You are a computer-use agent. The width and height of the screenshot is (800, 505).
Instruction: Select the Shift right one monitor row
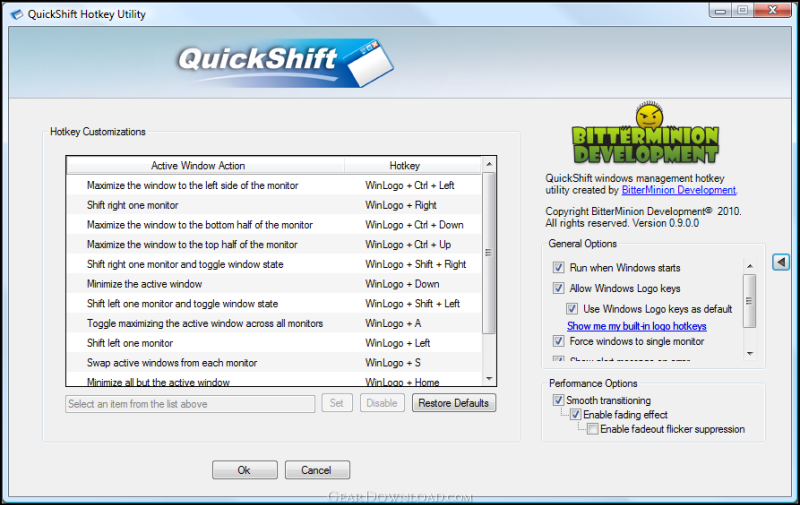tap(274, 205)
